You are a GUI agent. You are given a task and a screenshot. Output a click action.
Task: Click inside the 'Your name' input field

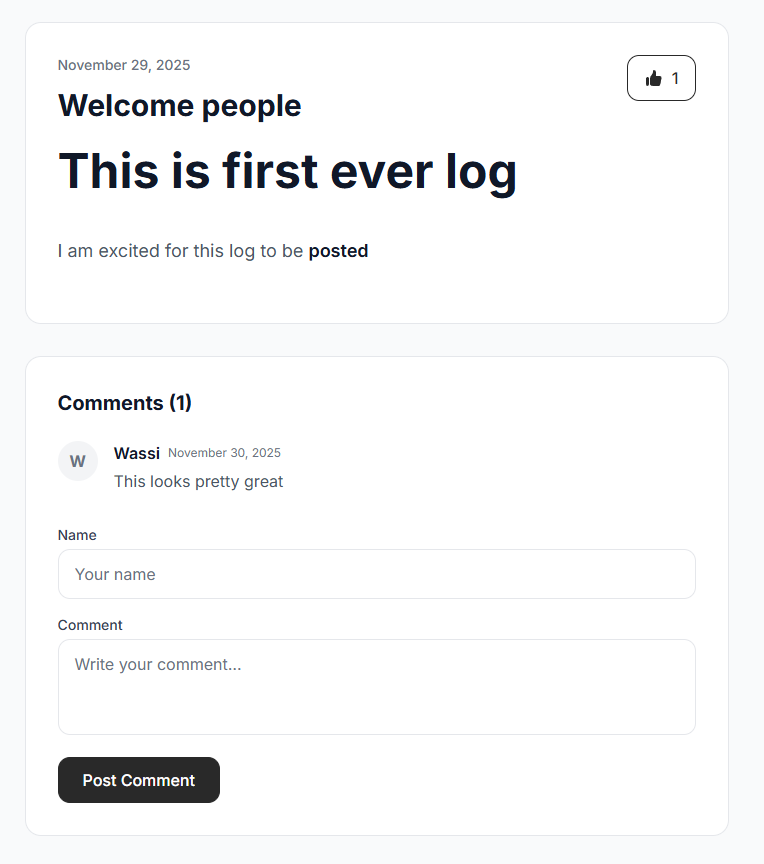pyautogui.click(x=376, y=574)
